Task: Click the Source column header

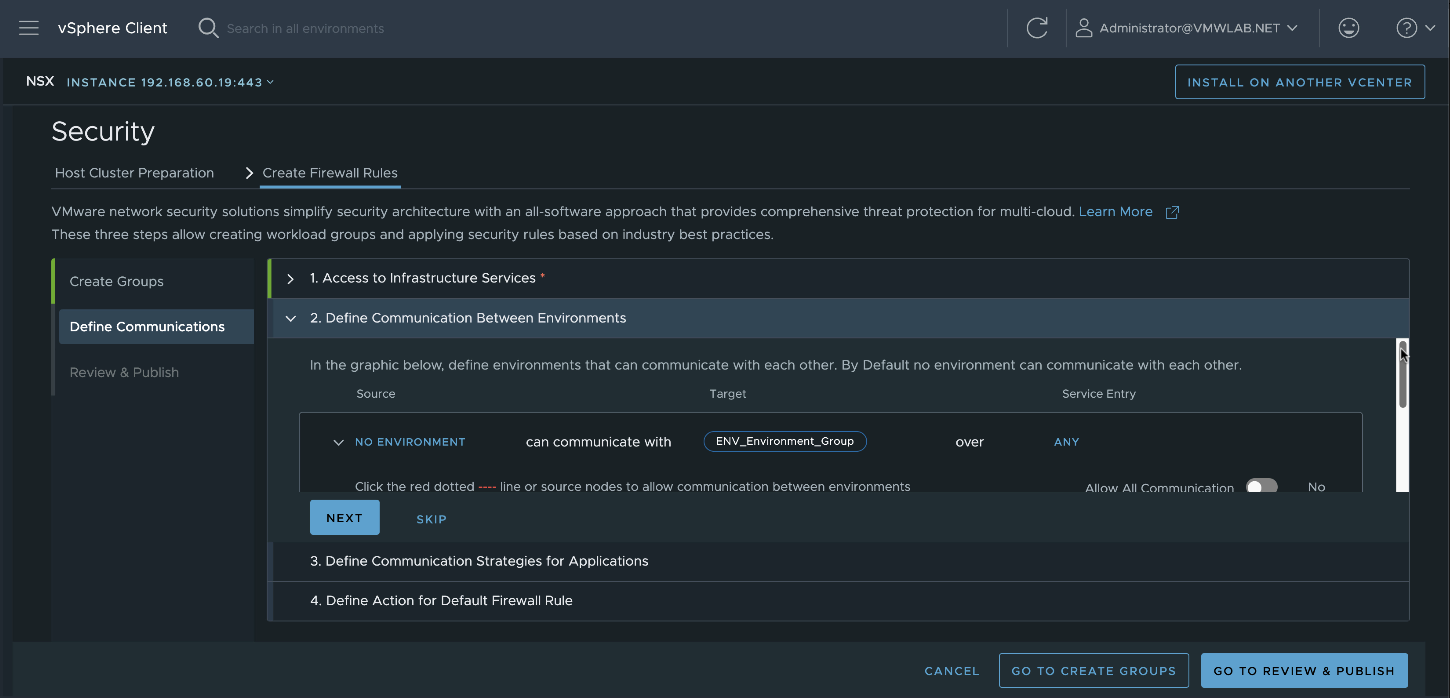Action: pyautogui.click(x=376, y=394)
